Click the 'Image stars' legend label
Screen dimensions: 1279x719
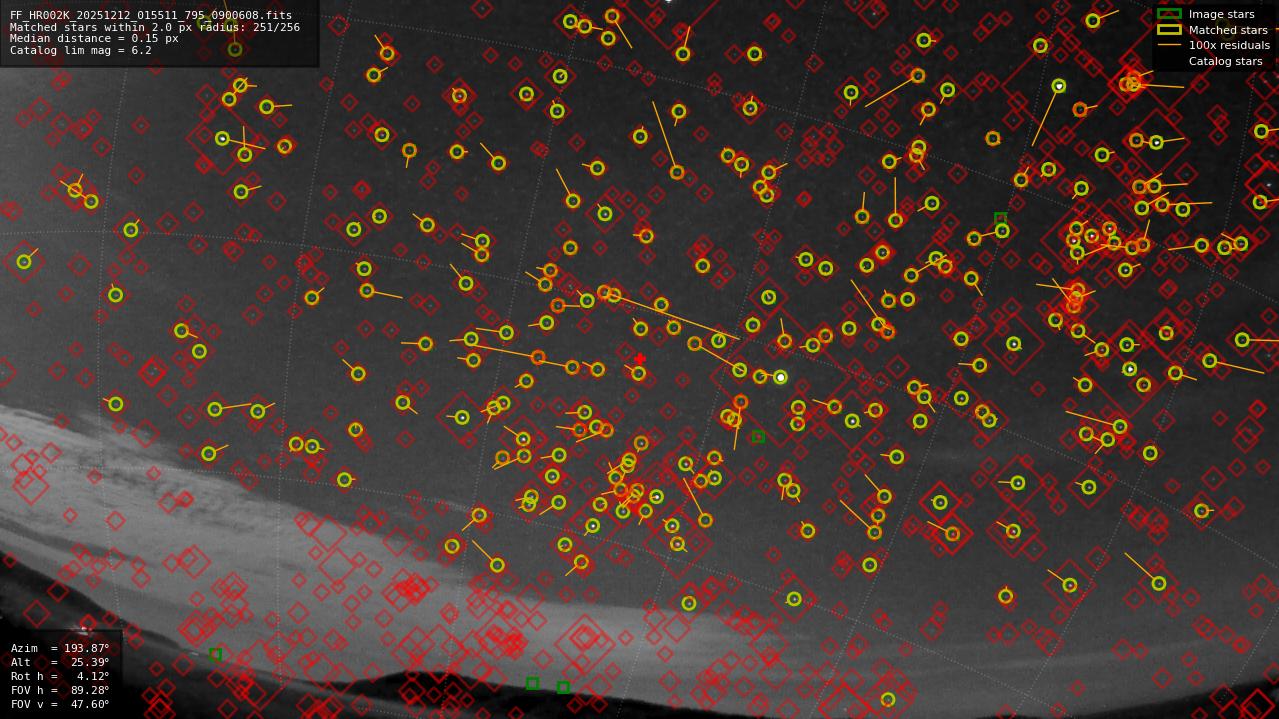(x=1221, y=14)
